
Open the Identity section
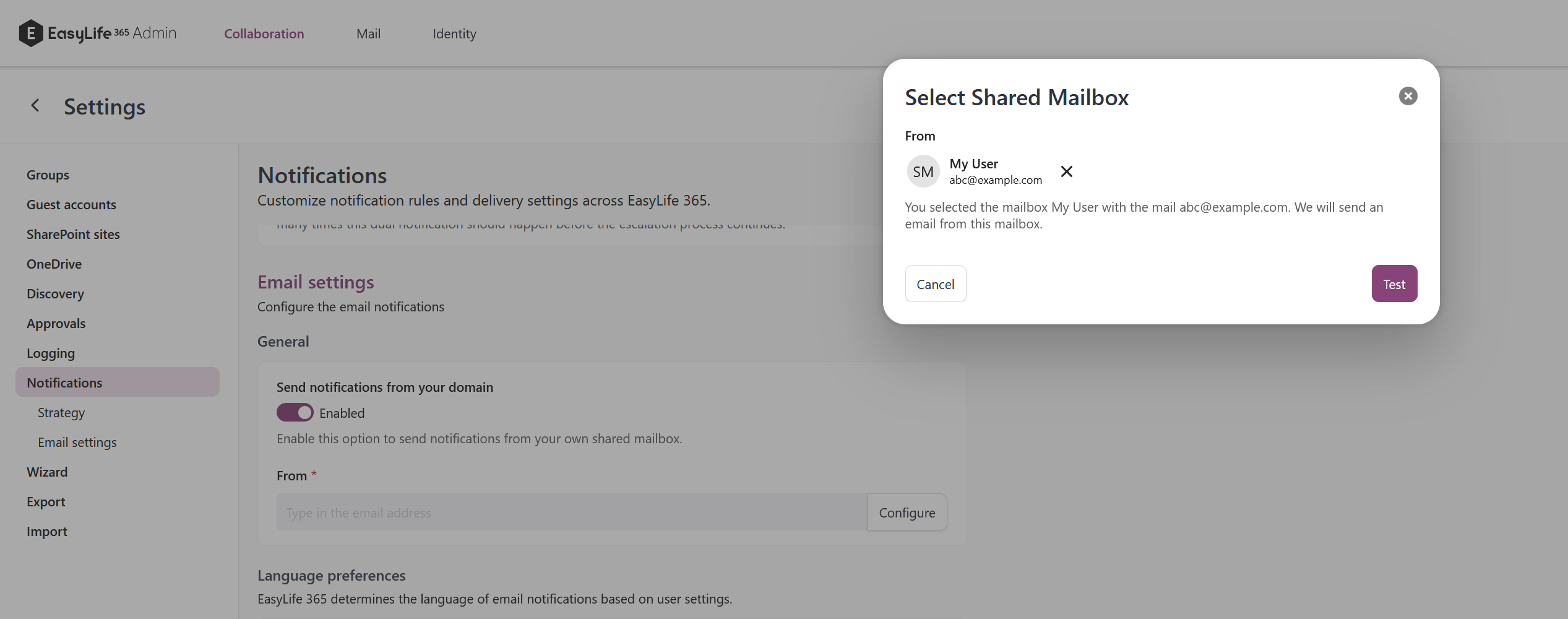pyautogui.click(x=454, y=33)
